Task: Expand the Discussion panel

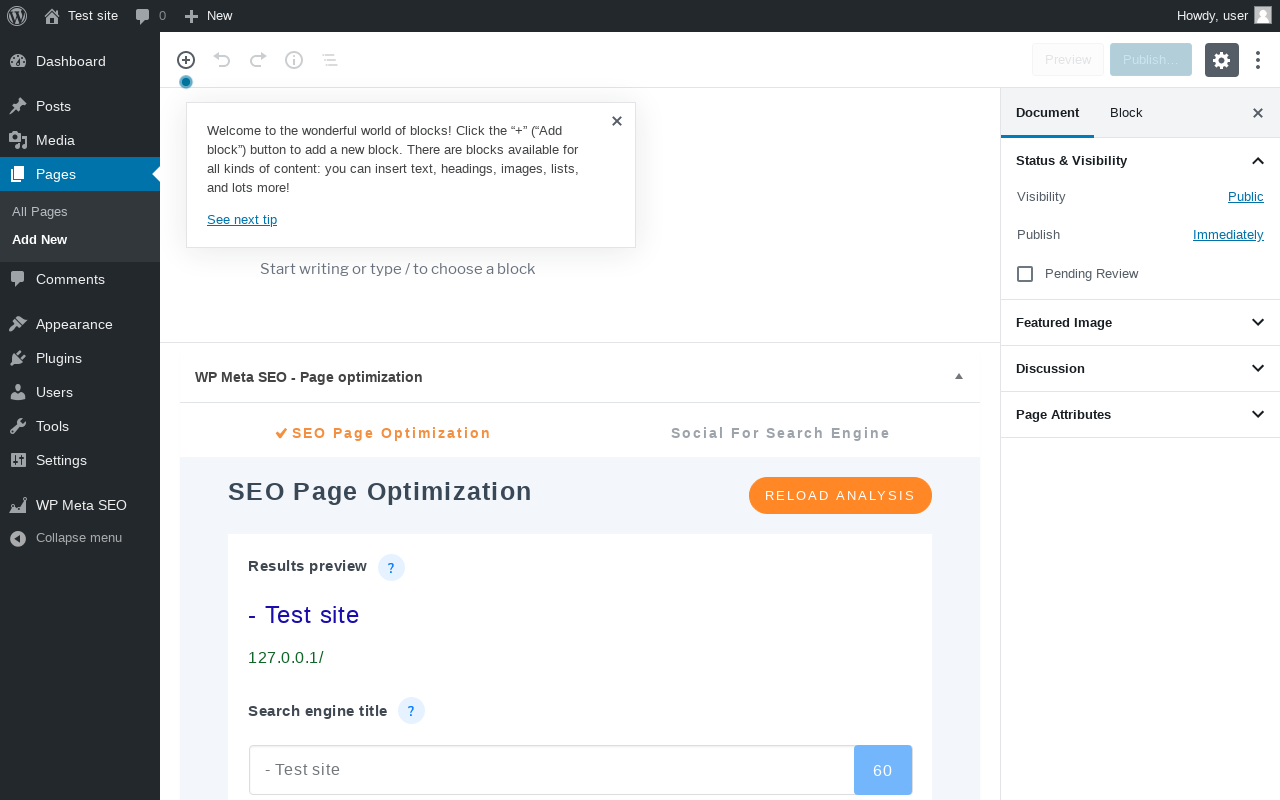Action: (x=1257, y=369)
